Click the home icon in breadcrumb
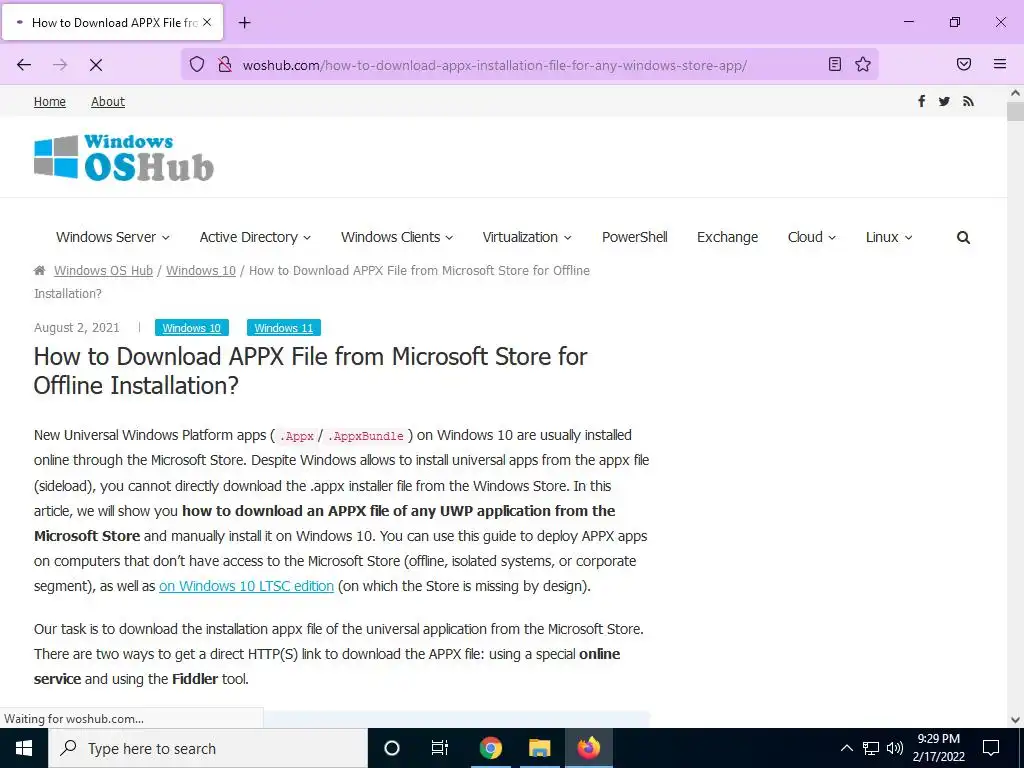The width and height of the screenshot is (1024, 768). 40,270
